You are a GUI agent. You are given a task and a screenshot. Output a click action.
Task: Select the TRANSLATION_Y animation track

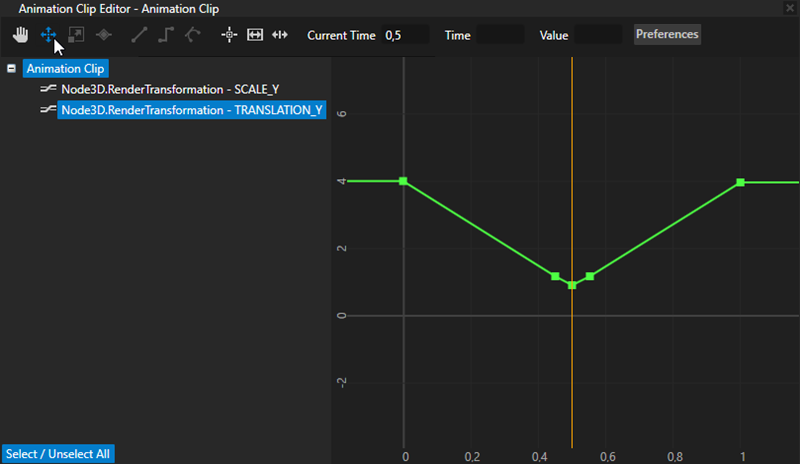click(x=190, y=110)
